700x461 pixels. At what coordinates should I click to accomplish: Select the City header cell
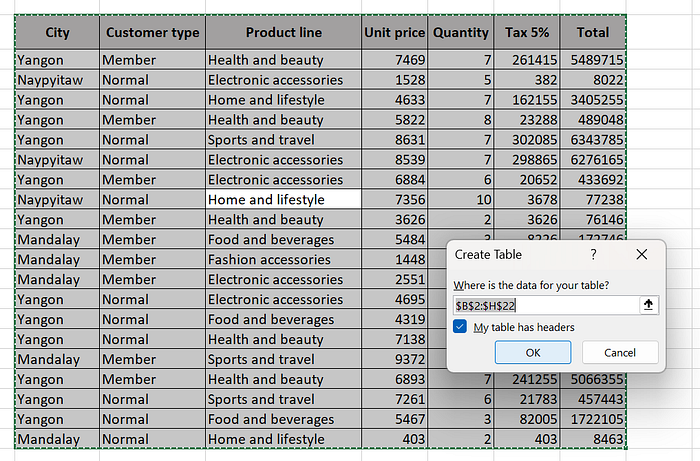tap(58, 32)
